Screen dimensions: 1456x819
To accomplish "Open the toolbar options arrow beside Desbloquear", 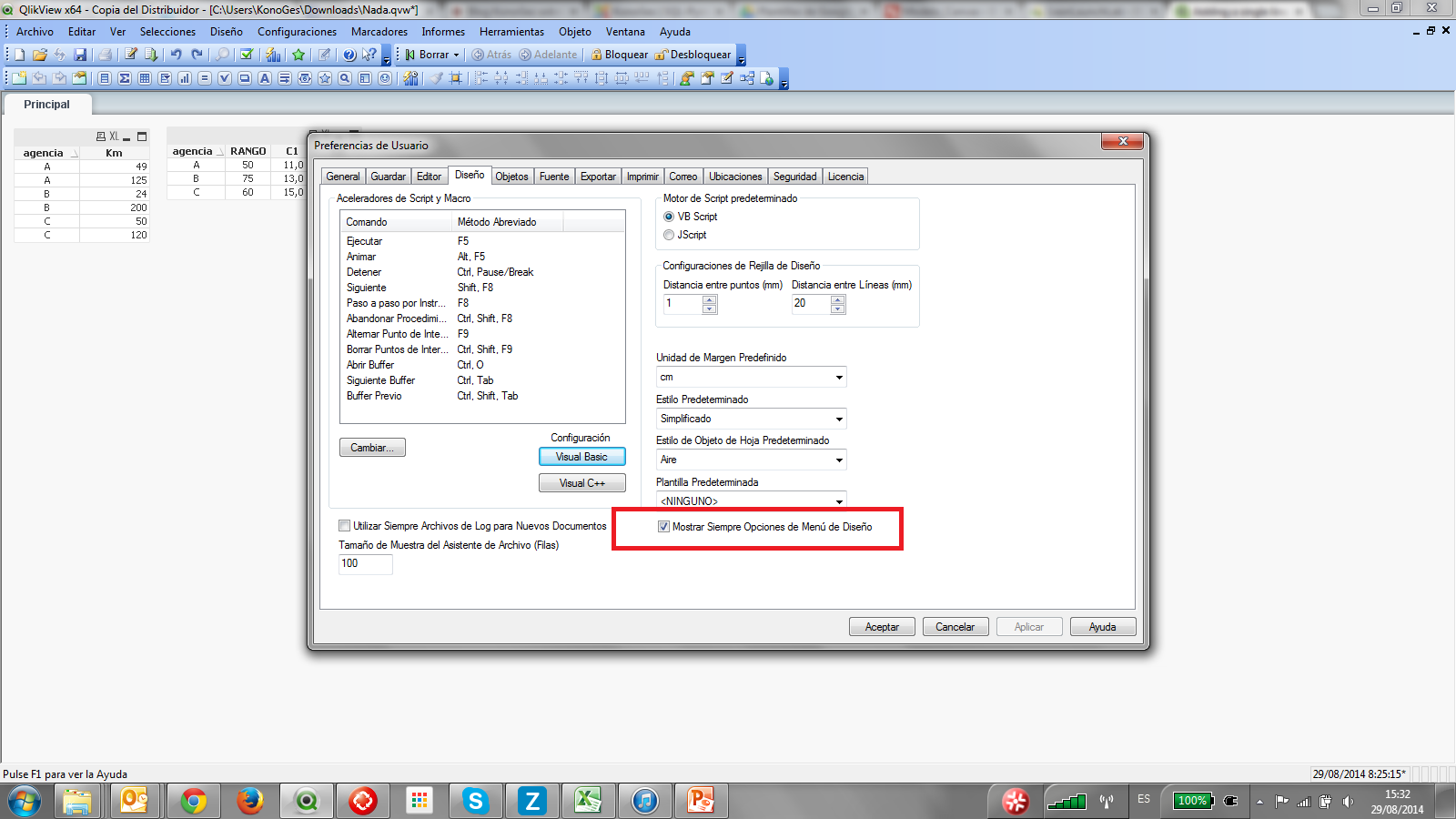I will point(742,56).
